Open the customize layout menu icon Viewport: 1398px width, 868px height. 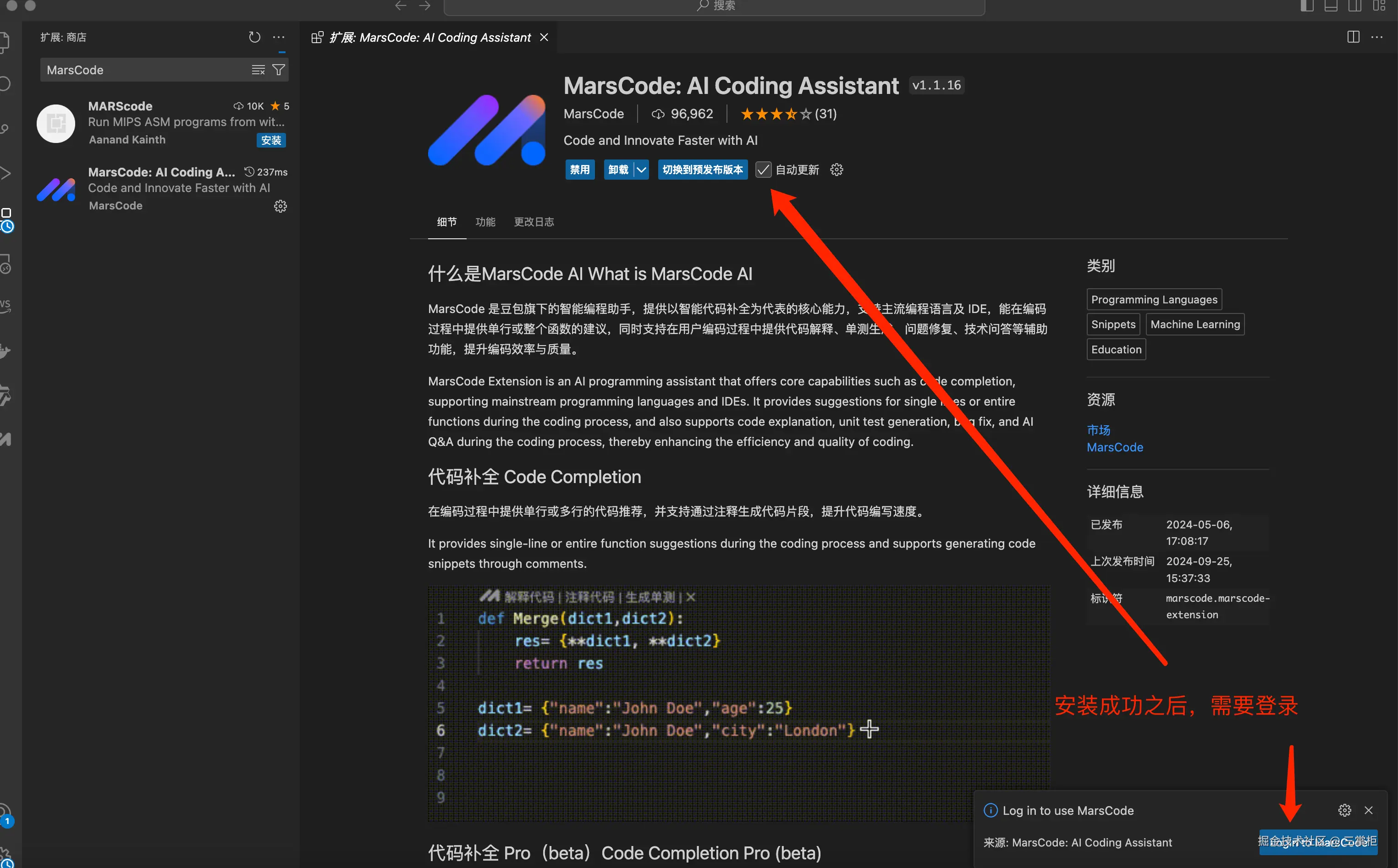1379,6
